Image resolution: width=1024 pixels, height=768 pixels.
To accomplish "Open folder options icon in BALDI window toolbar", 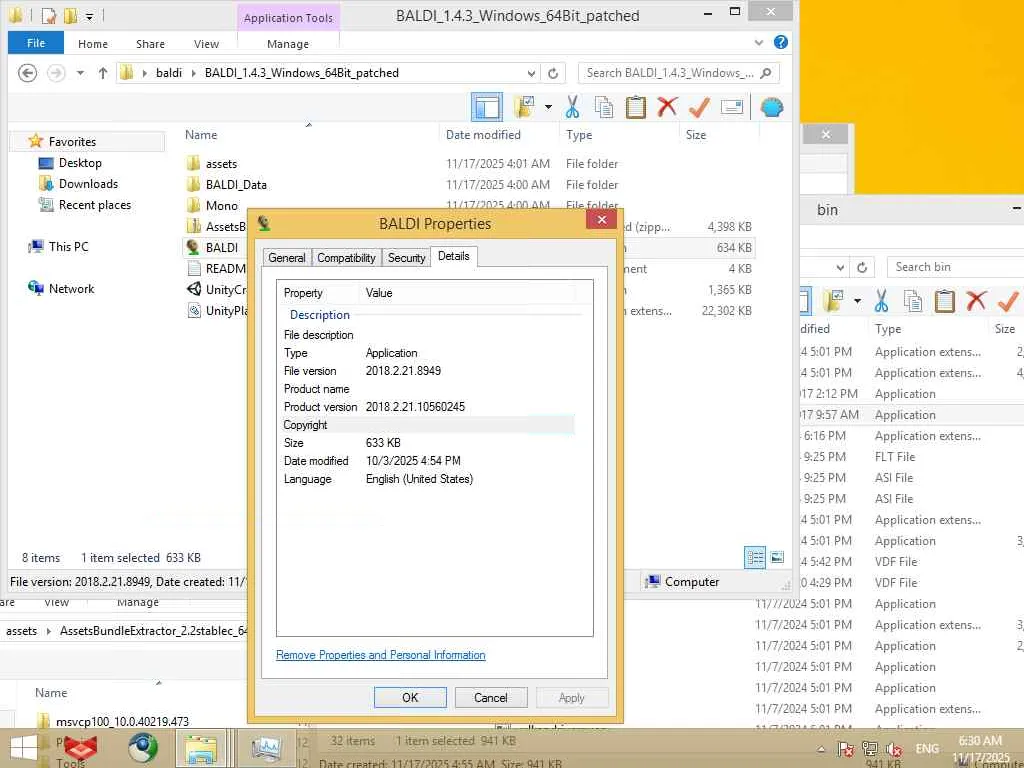I will click(x=524, y=107).
